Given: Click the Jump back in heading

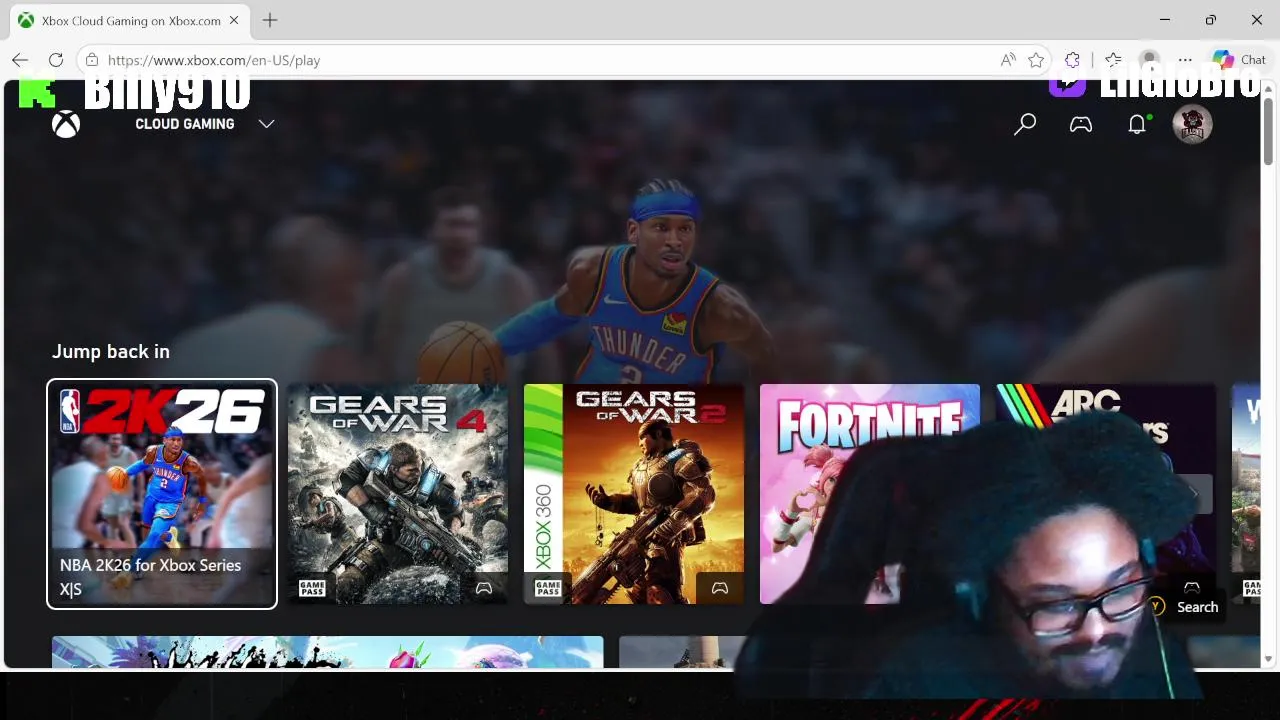Looking at the screenshot, I should [x=111, y=351].
